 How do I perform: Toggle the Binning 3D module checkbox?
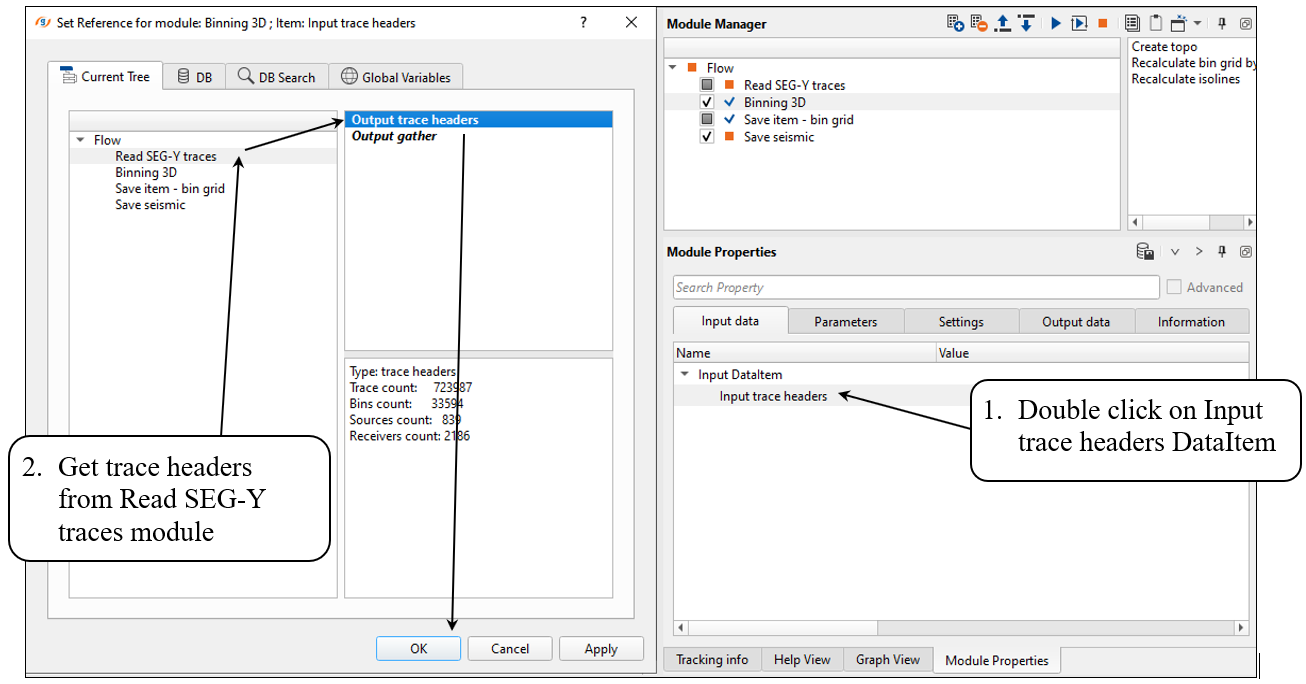707,102
